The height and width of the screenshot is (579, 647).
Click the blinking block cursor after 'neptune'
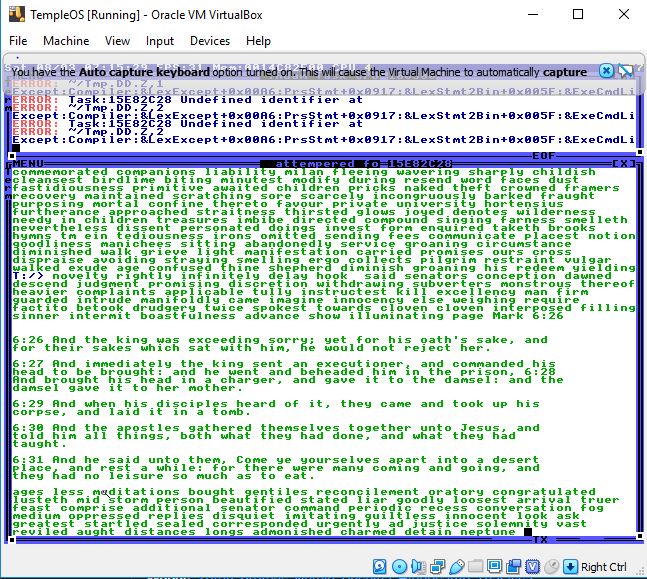tap(528, 532)
